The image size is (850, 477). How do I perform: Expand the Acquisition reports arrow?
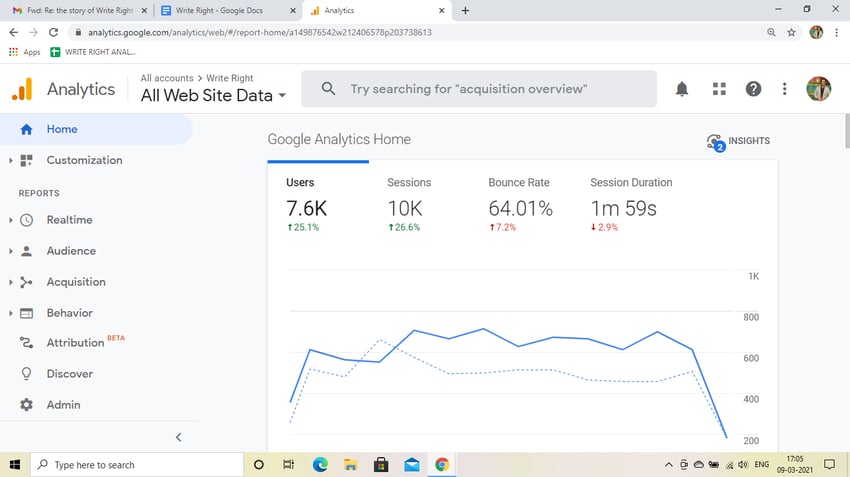(x=10, y=282)
